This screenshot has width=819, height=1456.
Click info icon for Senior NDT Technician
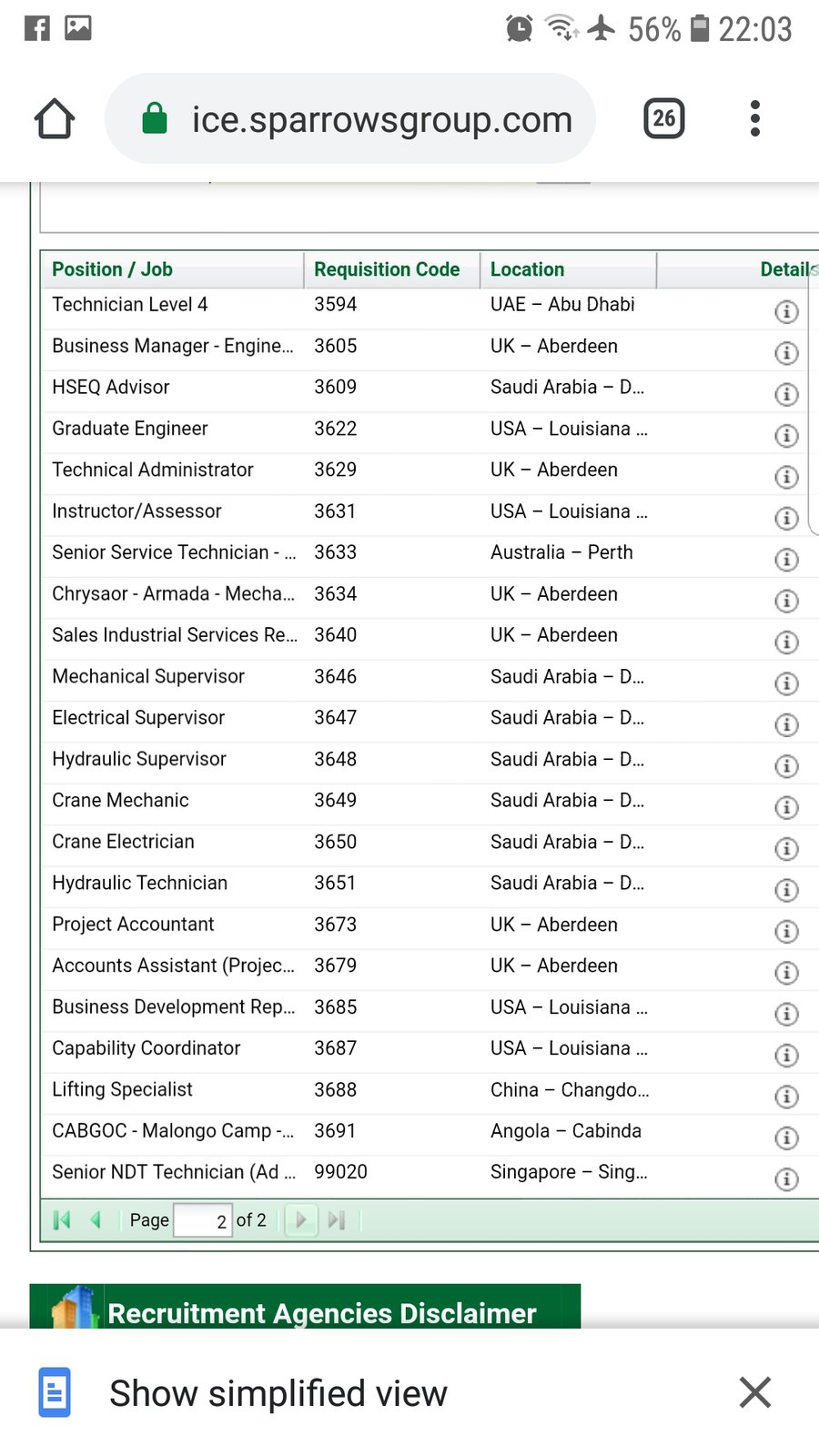click(x=786, y=1179)
